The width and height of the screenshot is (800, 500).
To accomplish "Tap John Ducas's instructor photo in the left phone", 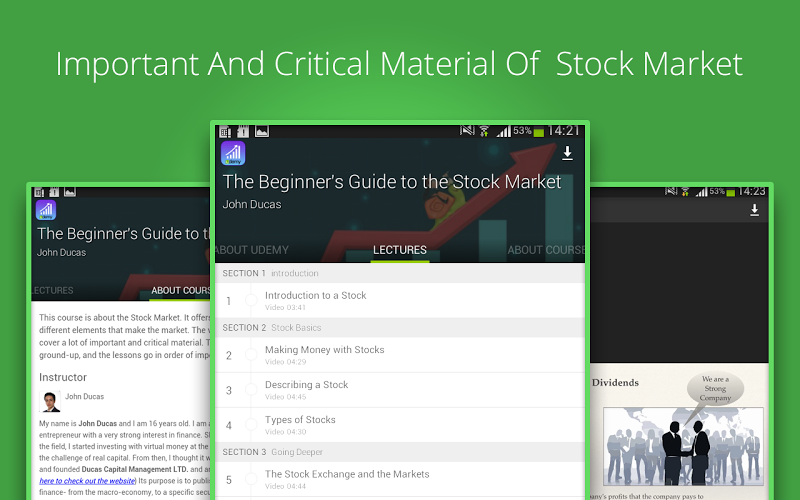I will pyautogui.click(x=49, y=402).
